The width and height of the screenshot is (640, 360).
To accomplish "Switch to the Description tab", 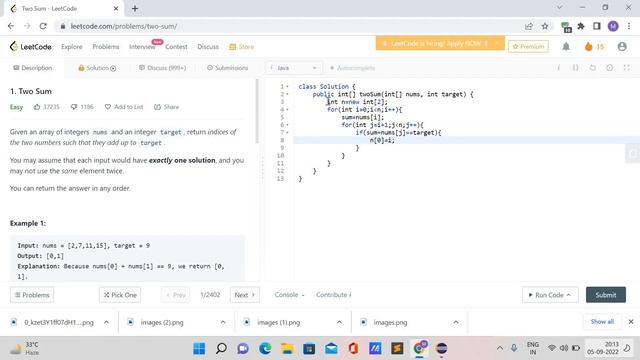I will 33,68.
